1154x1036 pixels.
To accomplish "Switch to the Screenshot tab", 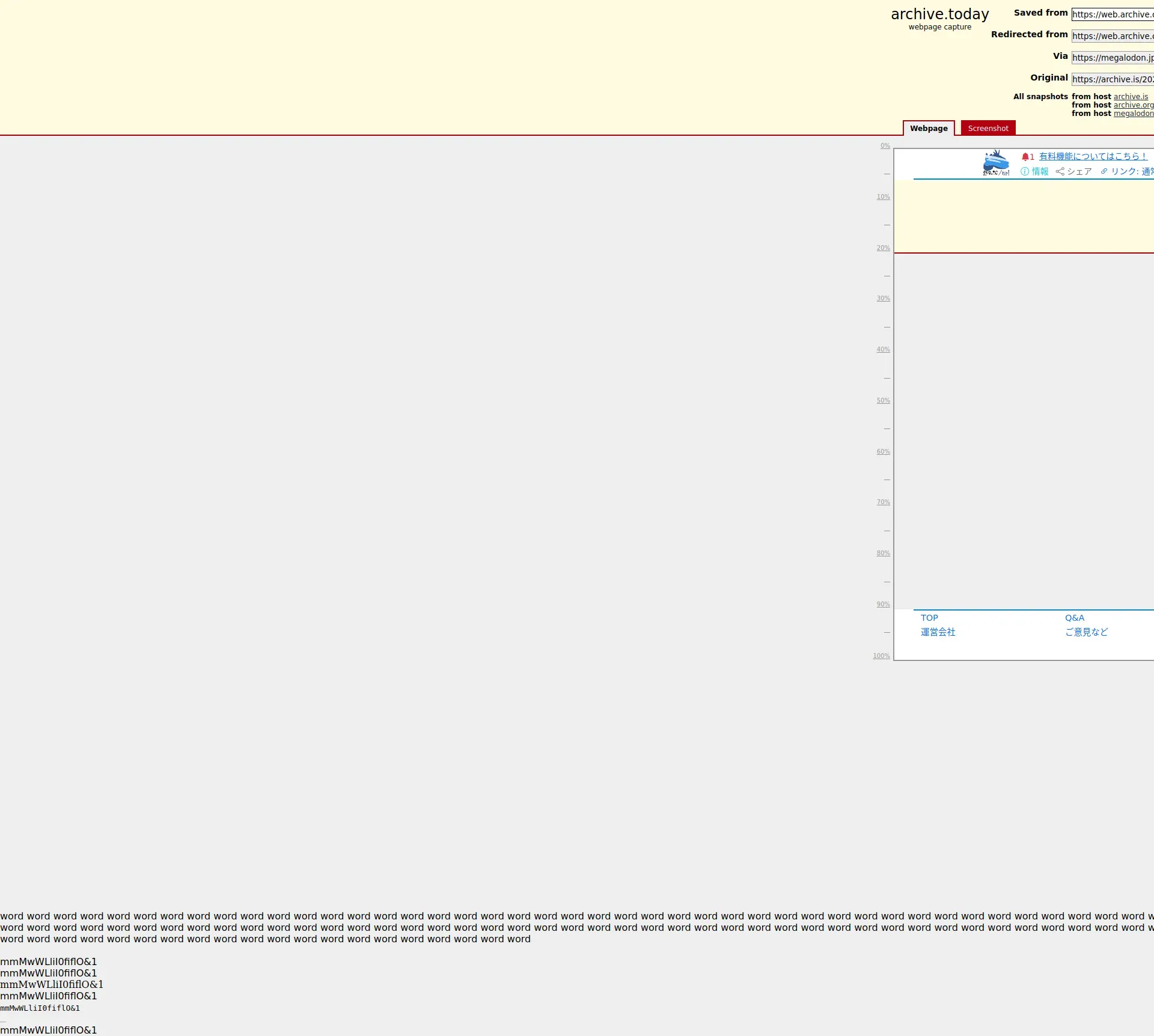I will point(988,129).
